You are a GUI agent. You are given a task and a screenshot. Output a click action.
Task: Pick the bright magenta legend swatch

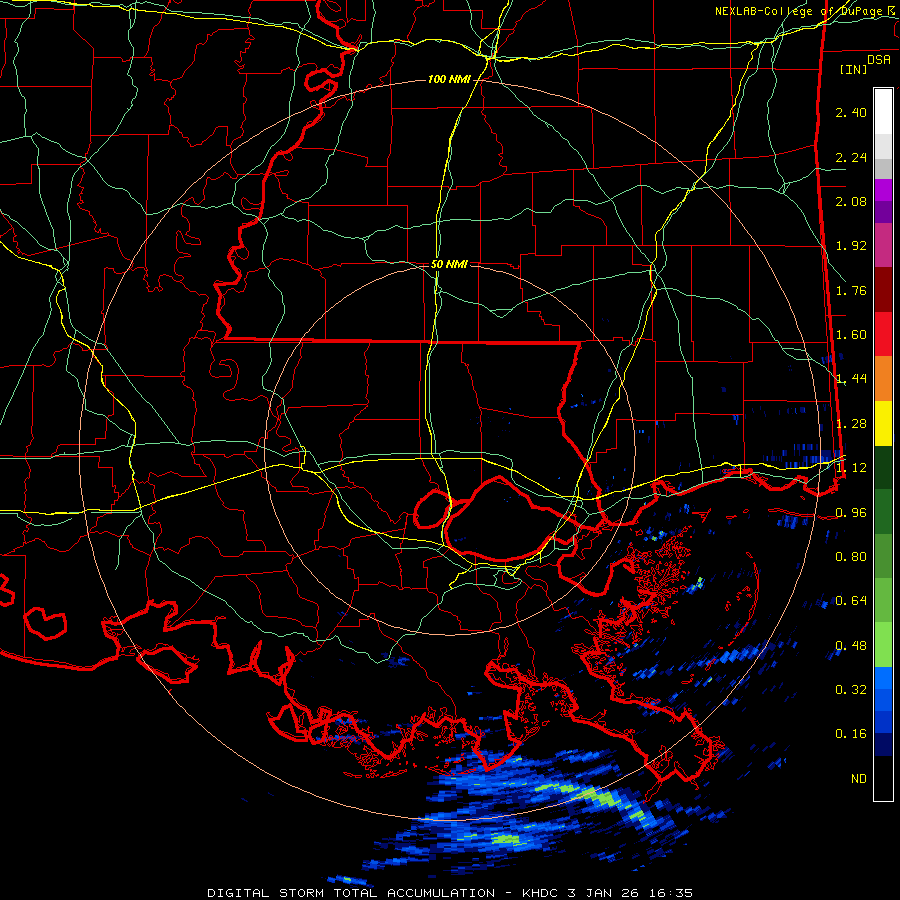[x=883, y=190]
